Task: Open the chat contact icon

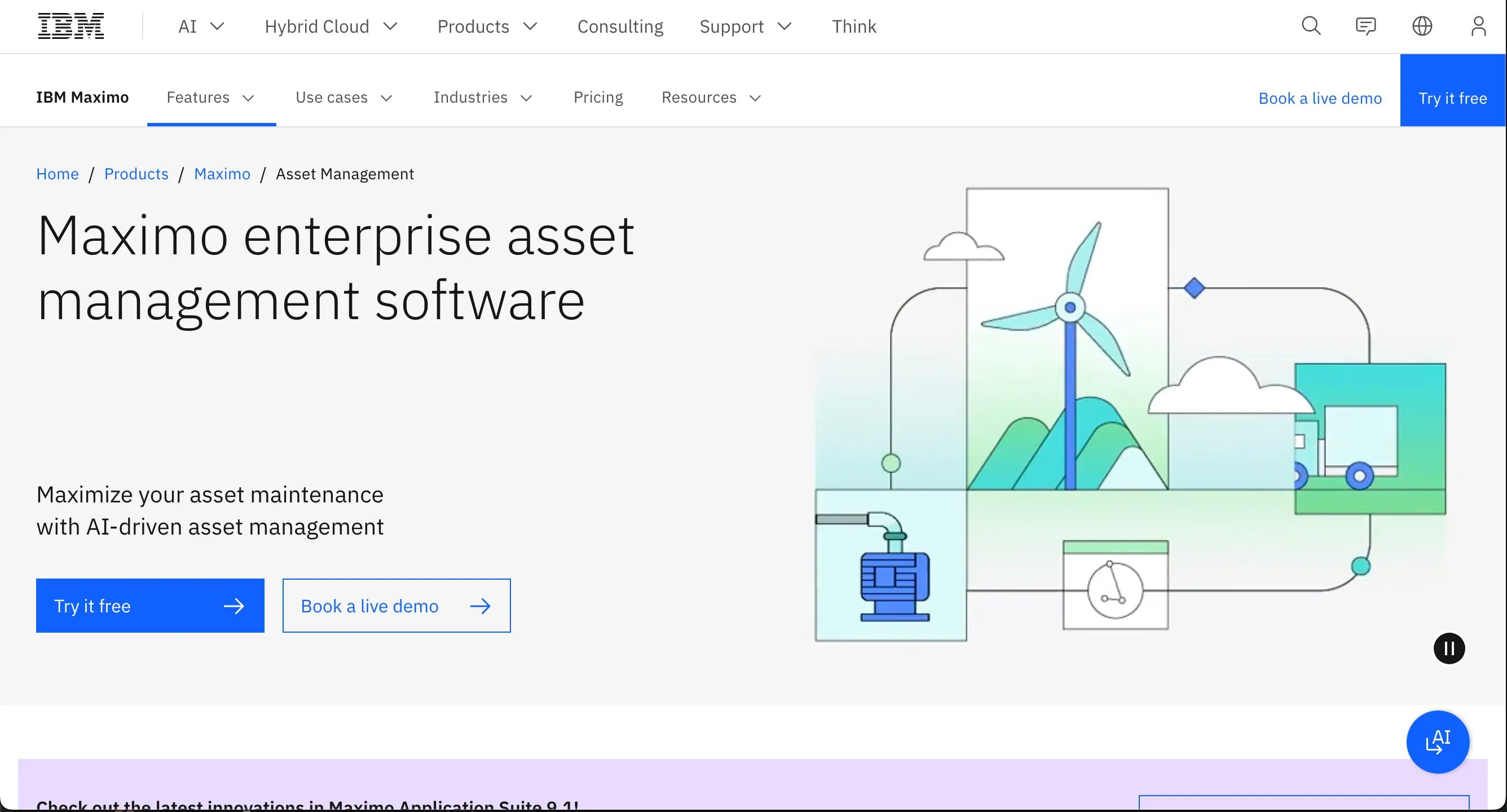Action: 1365,27
